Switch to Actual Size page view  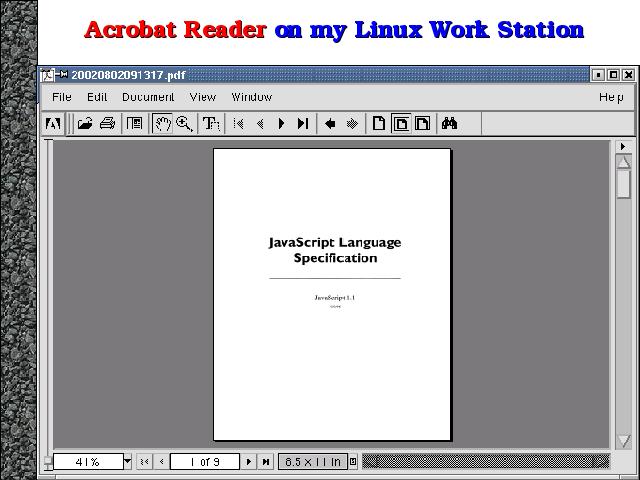(x=379, y=124)
